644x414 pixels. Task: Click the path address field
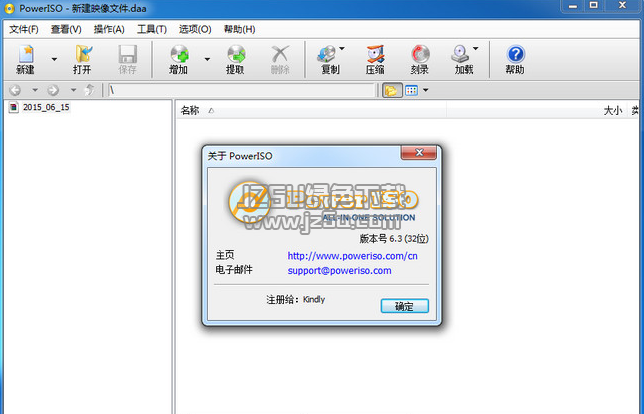pos(242,90)
